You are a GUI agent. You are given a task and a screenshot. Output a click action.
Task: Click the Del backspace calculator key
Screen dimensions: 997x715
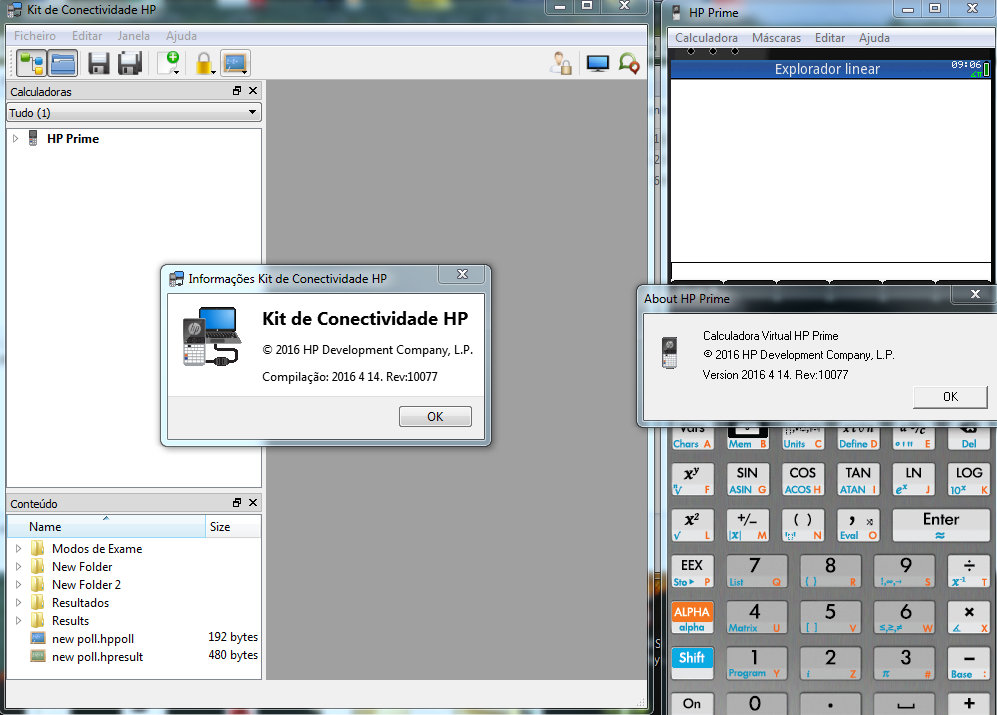[969, 439]
